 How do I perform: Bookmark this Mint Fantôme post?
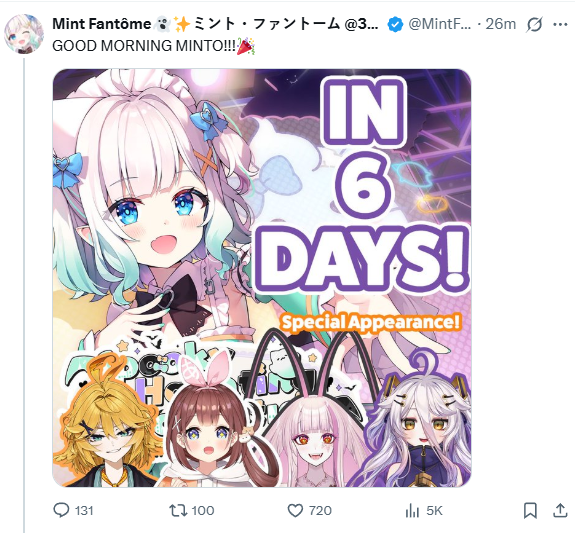(x=530, y=510)
